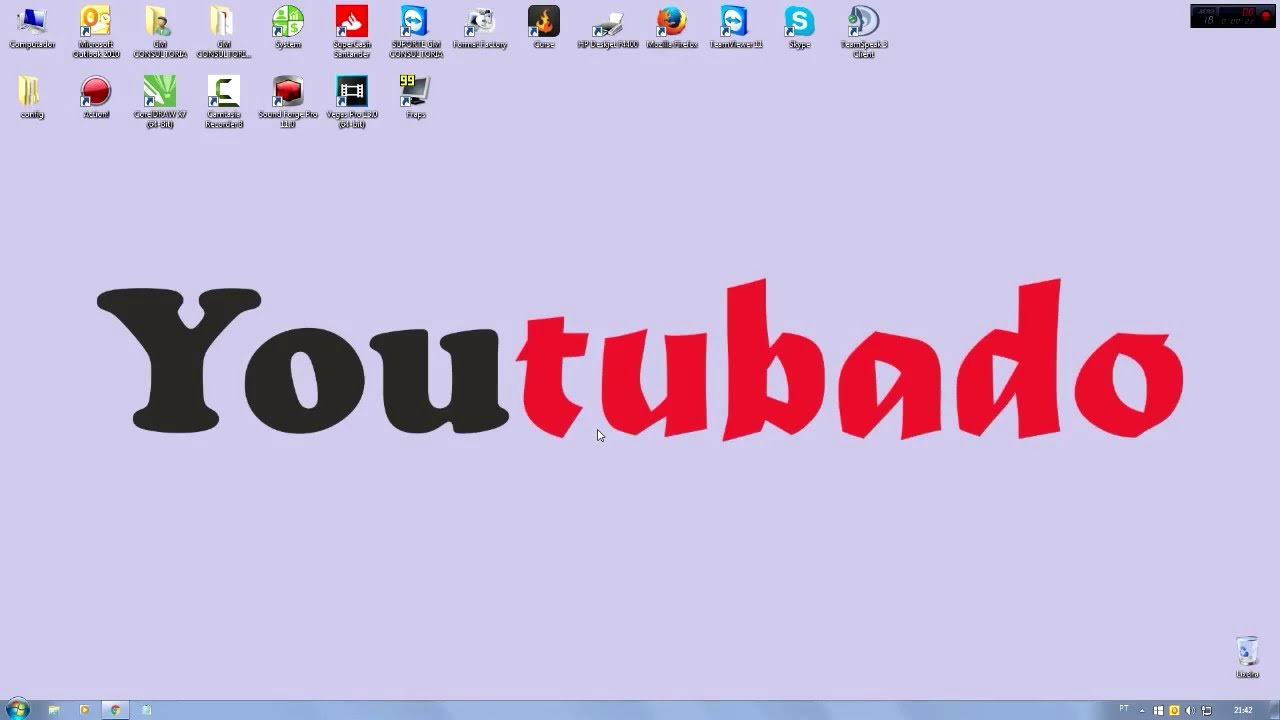Open the volume control in tray
The width and height of the screenshot is (1280, 720).
coord(1190,710)
